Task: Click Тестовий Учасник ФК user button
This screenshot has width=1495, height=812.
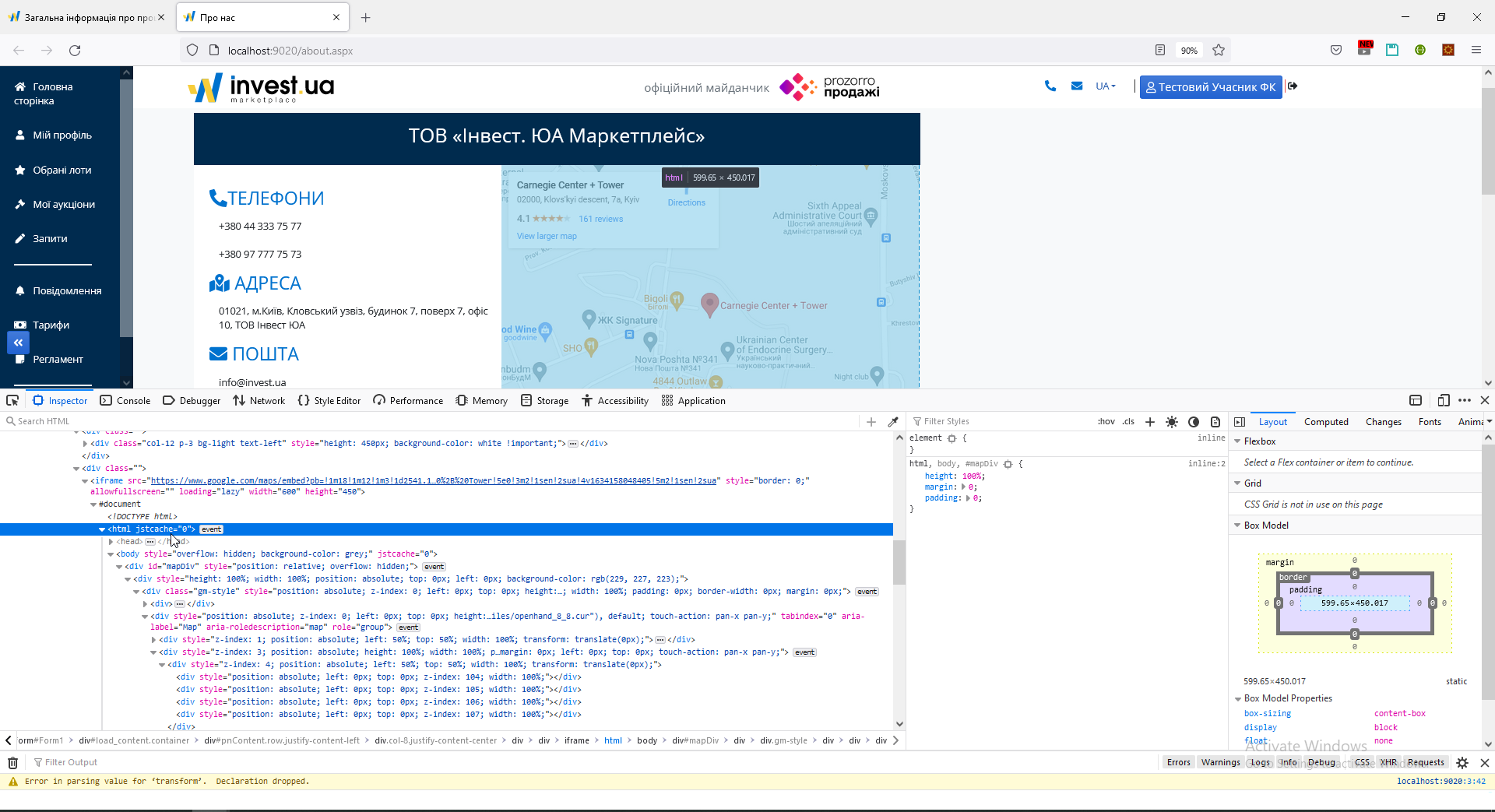Action: (1211, 86)
